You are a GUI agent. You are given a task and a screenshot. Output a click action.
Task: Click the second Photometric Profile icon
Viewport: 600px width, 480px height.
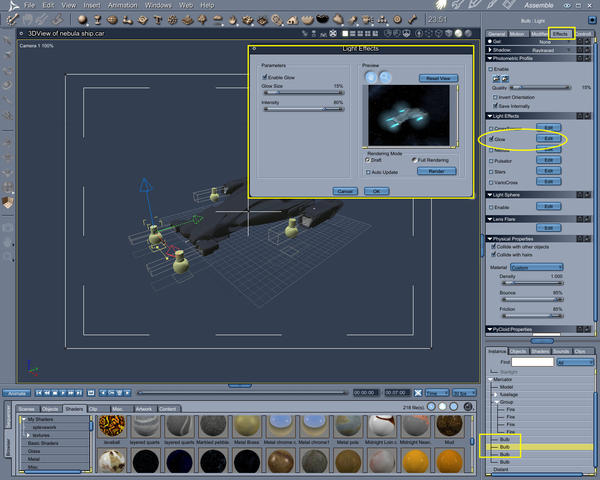point(505,78)
